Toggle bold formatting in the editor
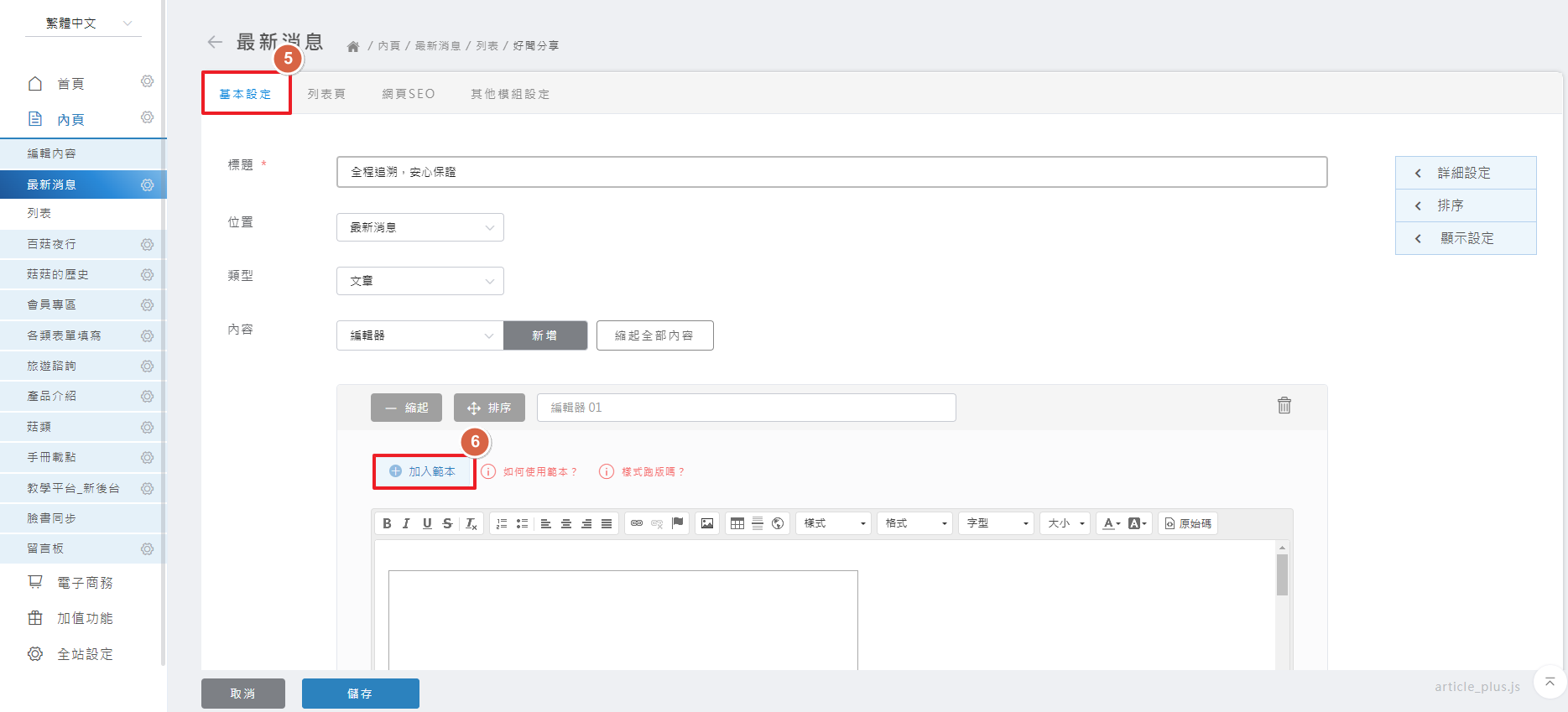 coord(387,523)
